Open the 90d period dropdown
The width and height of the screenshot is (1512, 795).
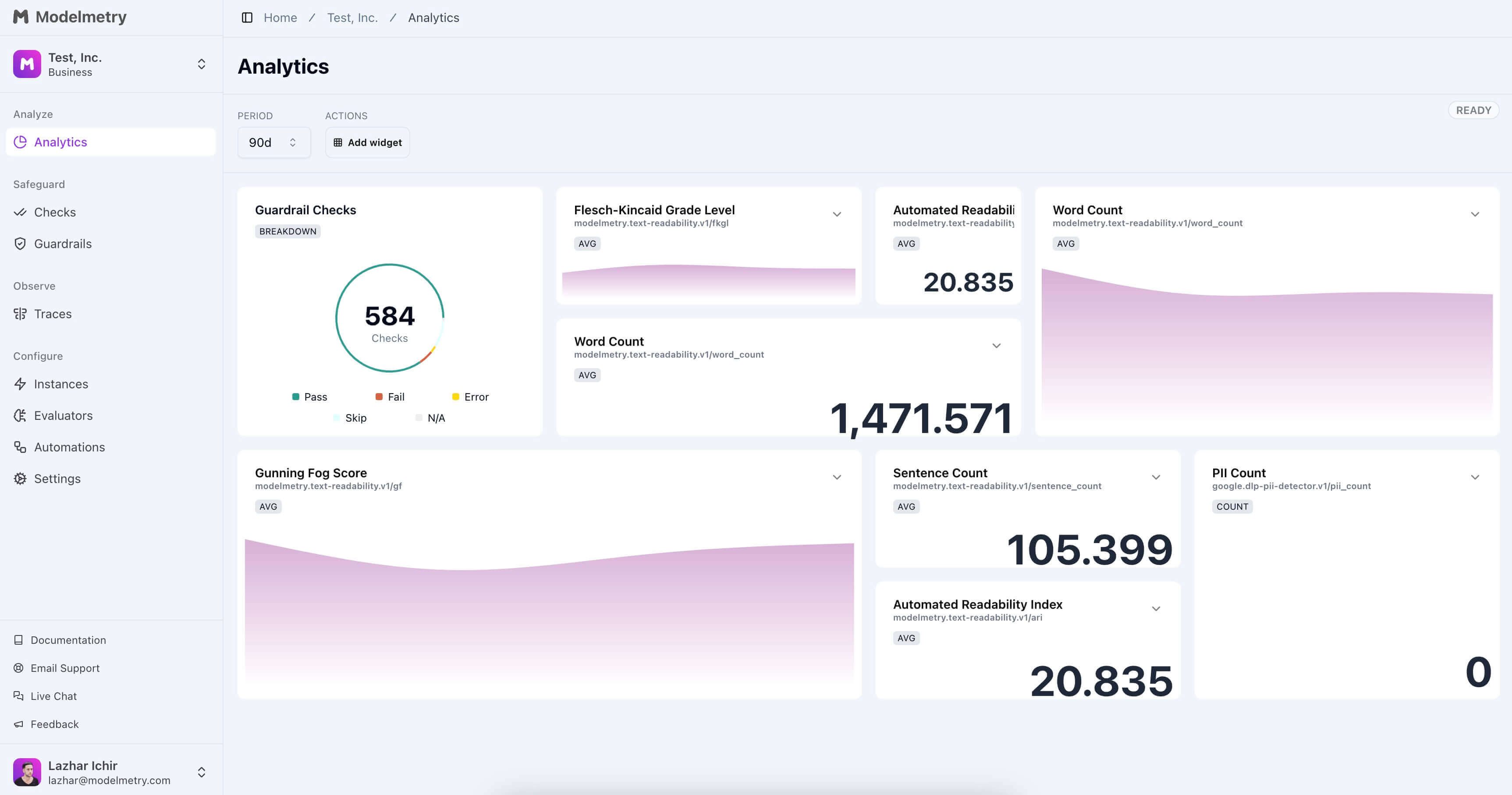point(273,143)
